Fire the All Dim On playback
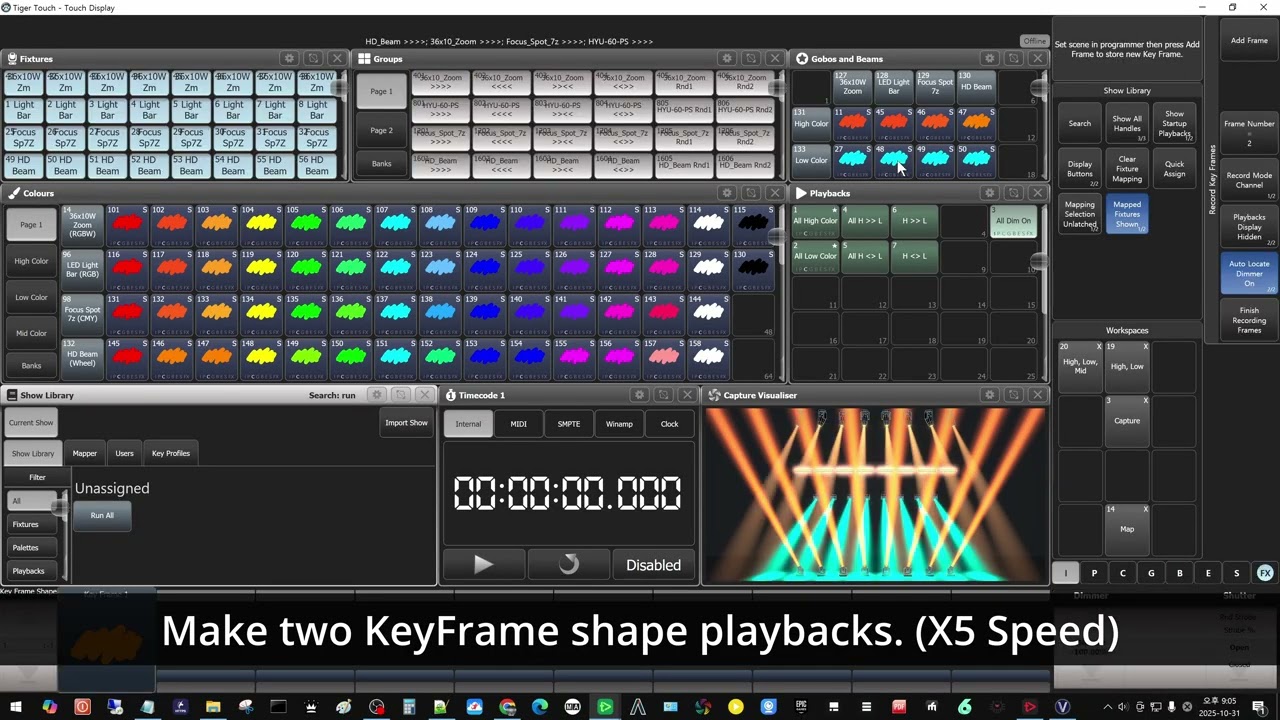This screenshot has height=720, width=1280. click(1013, 221)
